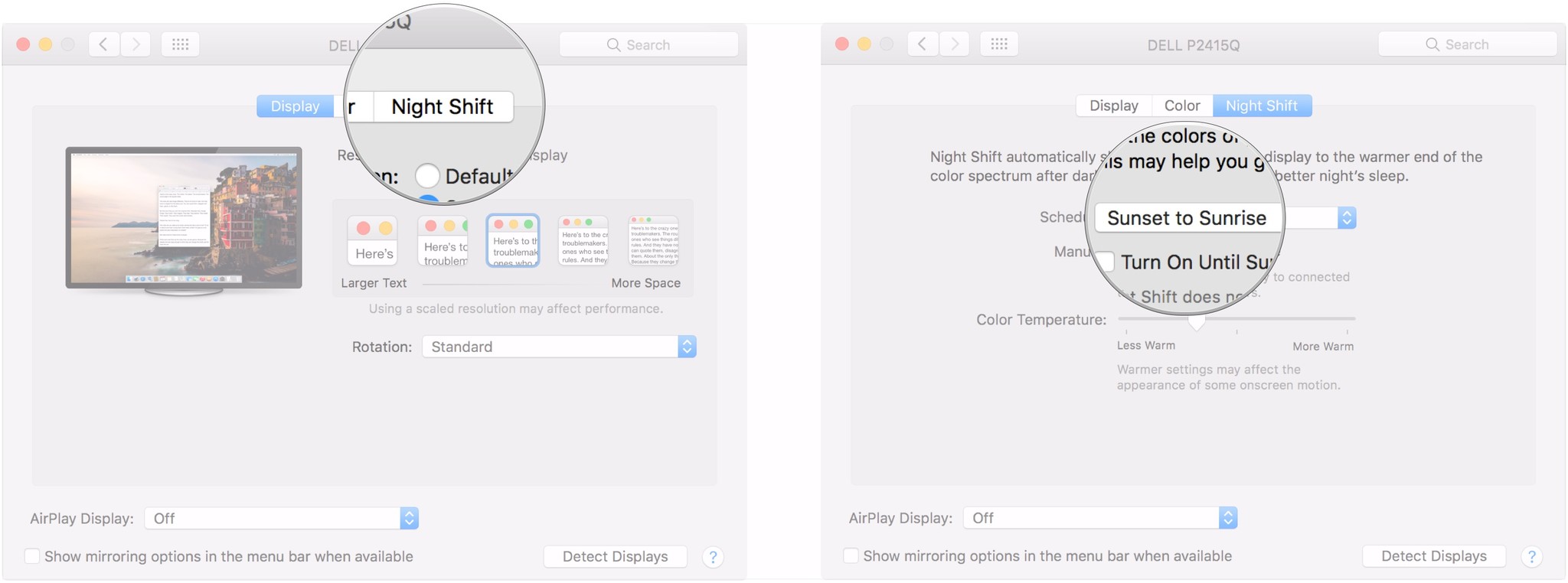
Task: Select Night Shift tab in right window
Action: click(x=1262, y=106)
